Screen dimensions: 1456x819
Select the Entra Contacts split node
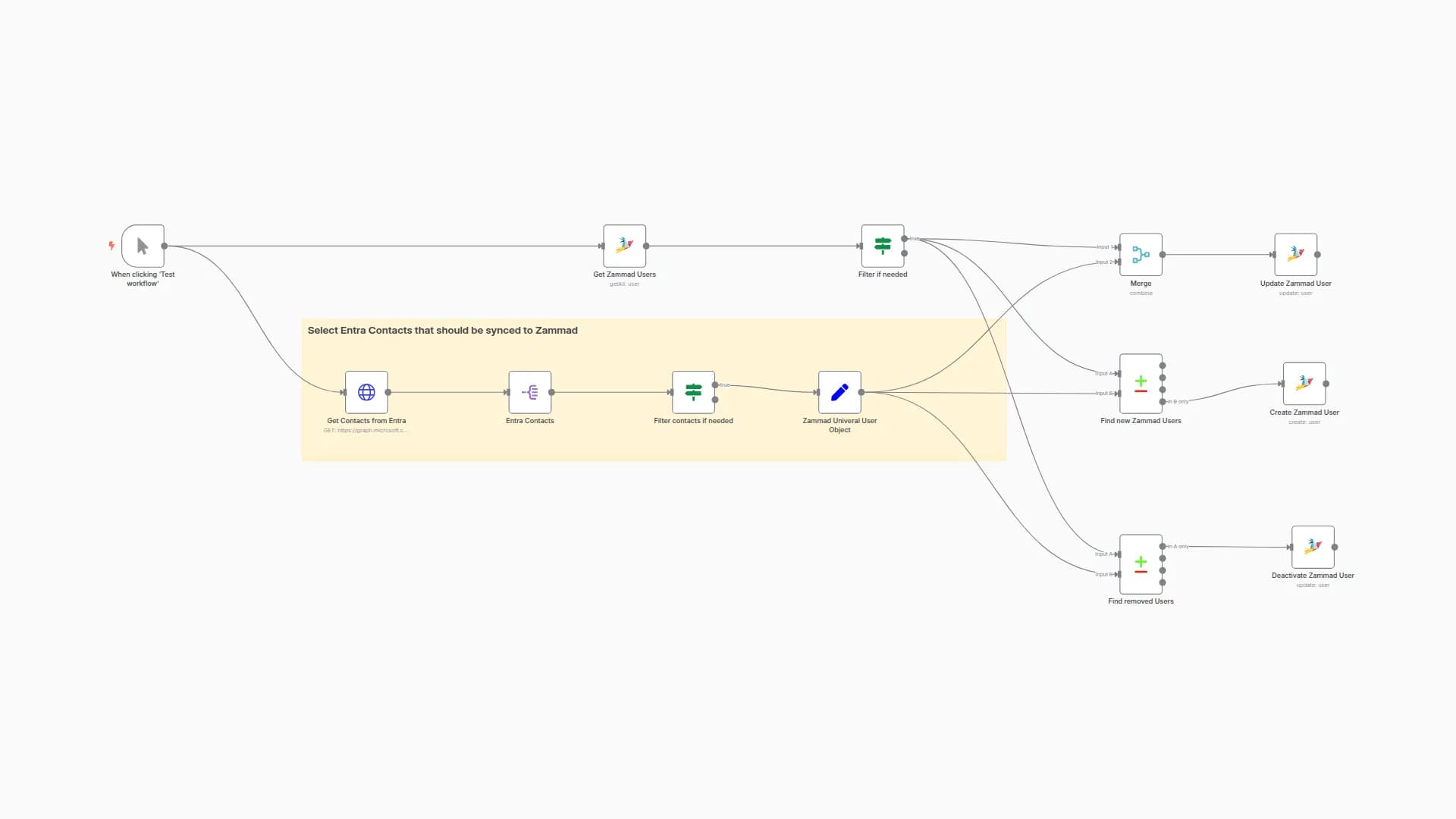[530, 392]
